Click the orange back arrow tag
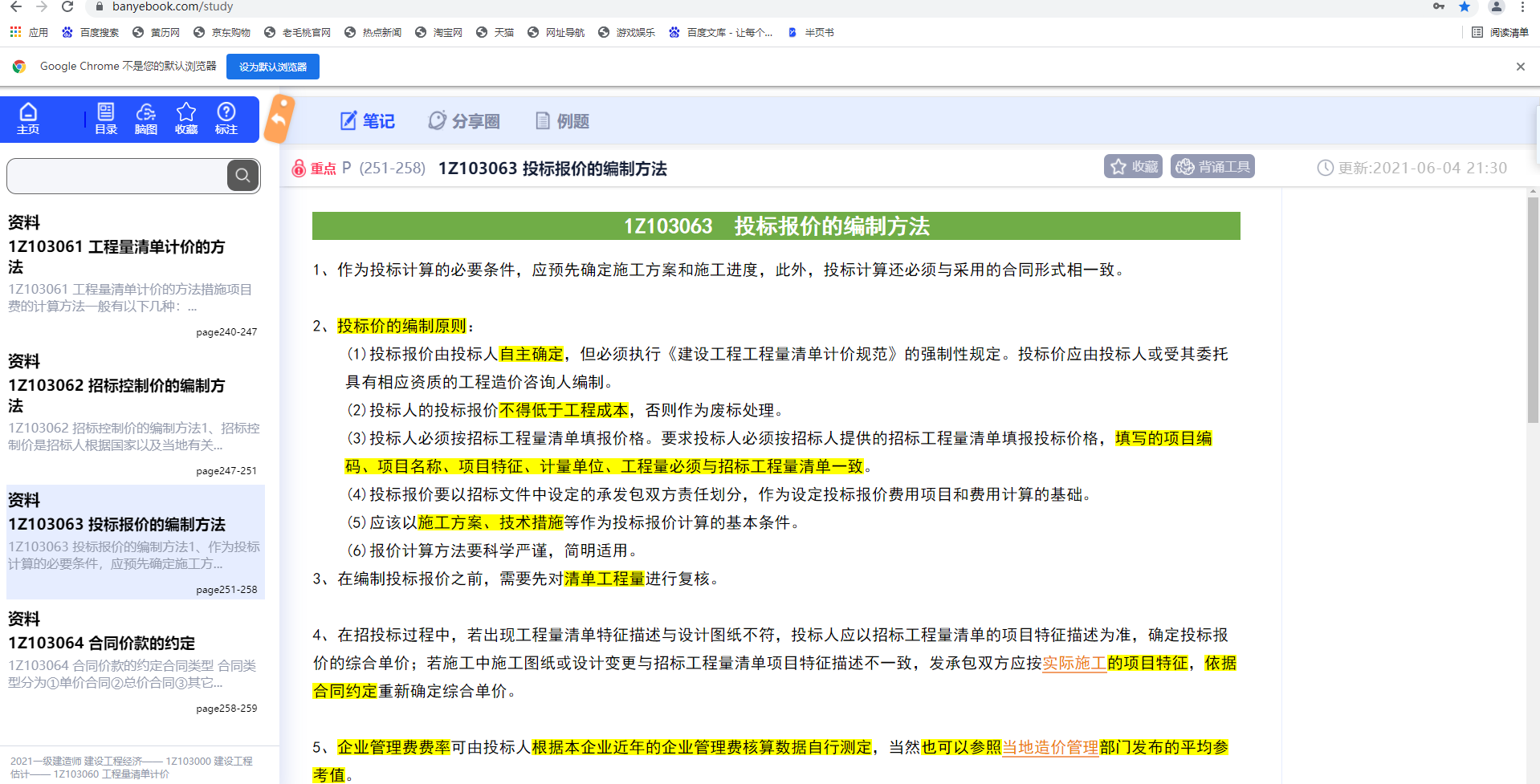 pyautogui.click(x=279, y=120)
